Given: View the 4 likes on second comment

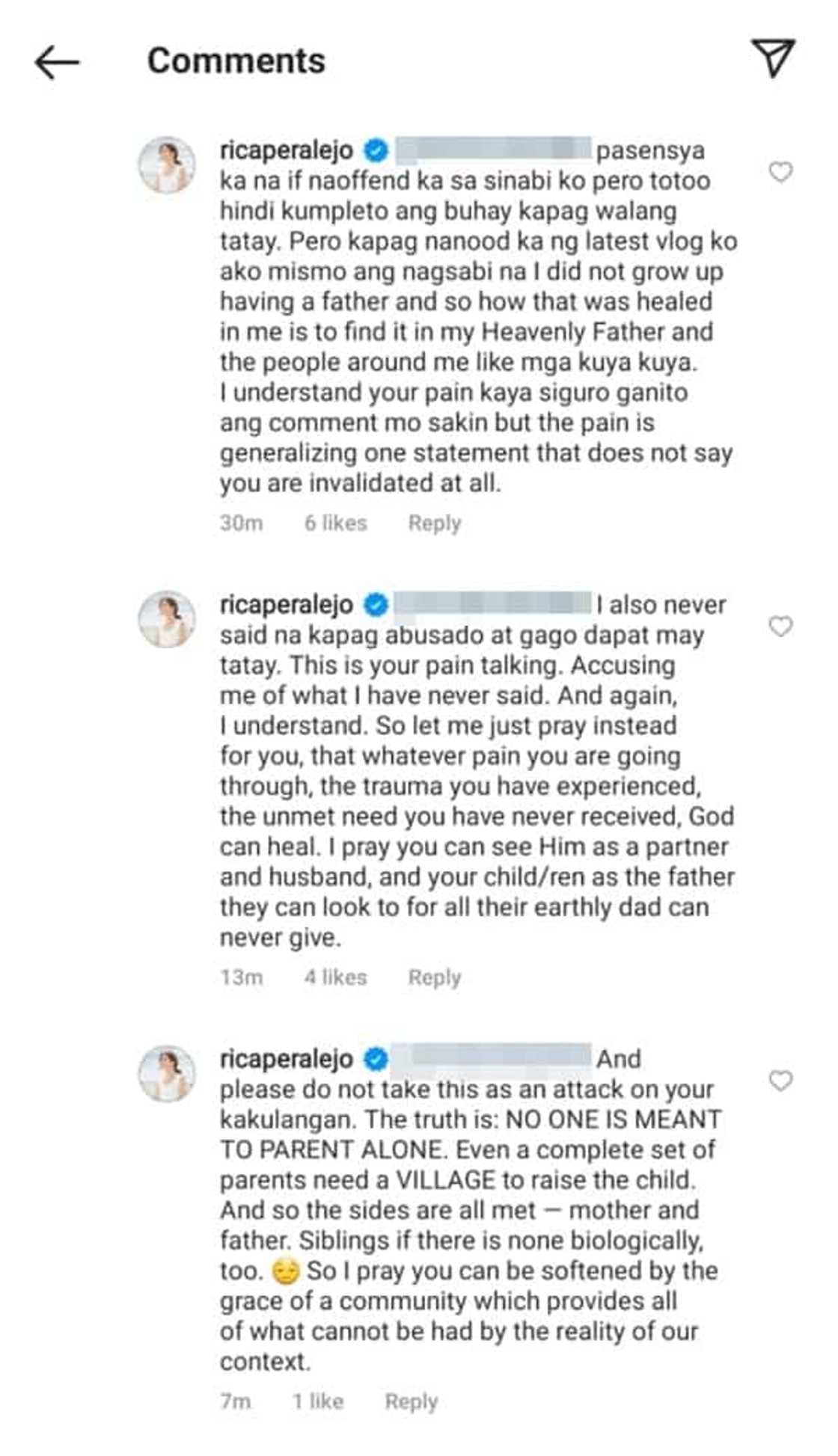Looking at the screenshot, I should (x=335, y=977).
